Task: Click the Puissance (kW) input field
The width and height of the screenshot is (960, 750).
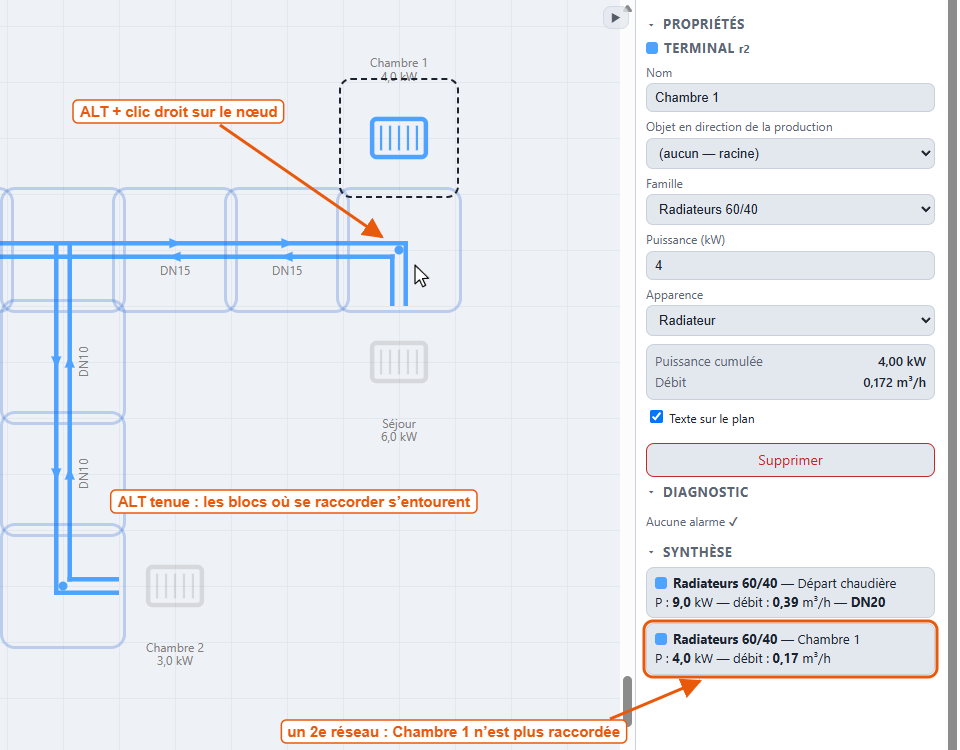Action: [x=790, y=265]
